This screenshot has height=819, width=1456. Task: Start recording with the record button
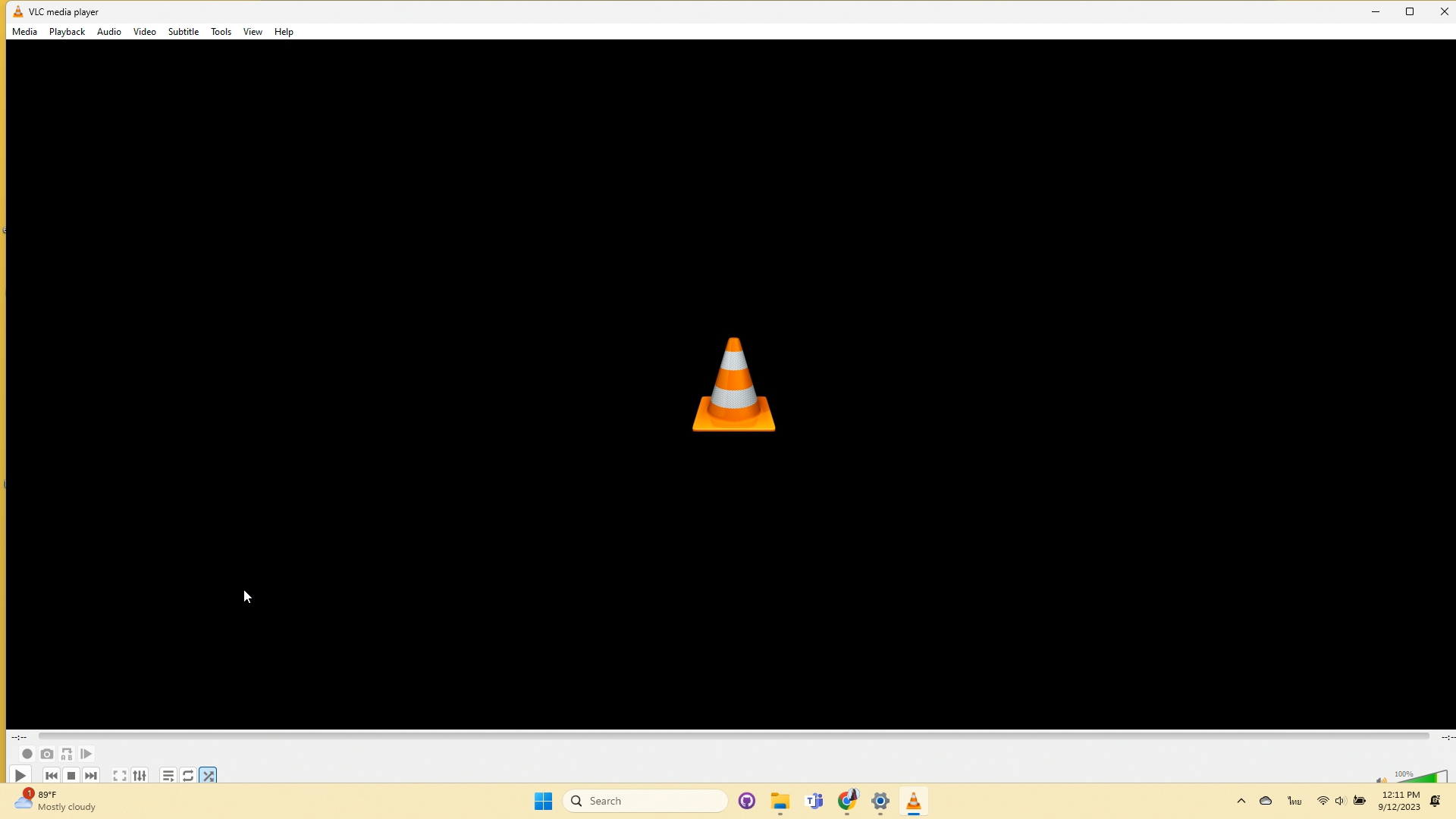click(27, 754)
